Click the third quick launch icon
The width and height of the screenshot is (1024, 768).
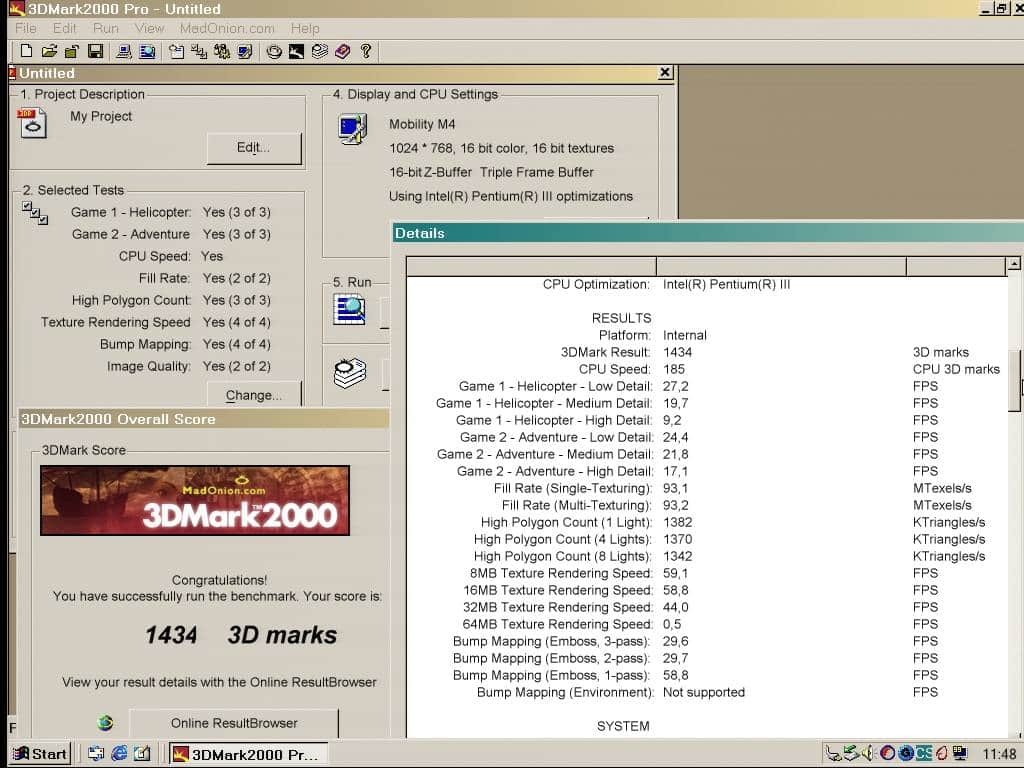coord(142,754)
